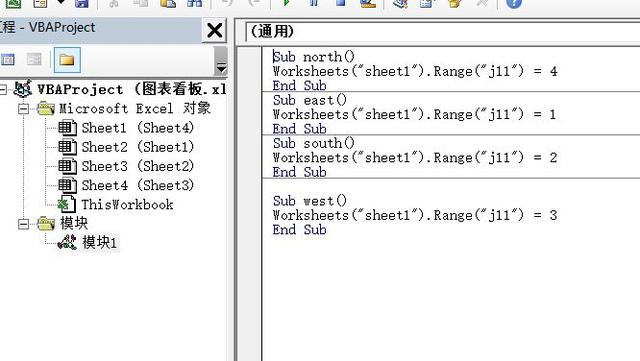Select Sheet3 (Sheet2) in project tree

click(x=138, y=166)
